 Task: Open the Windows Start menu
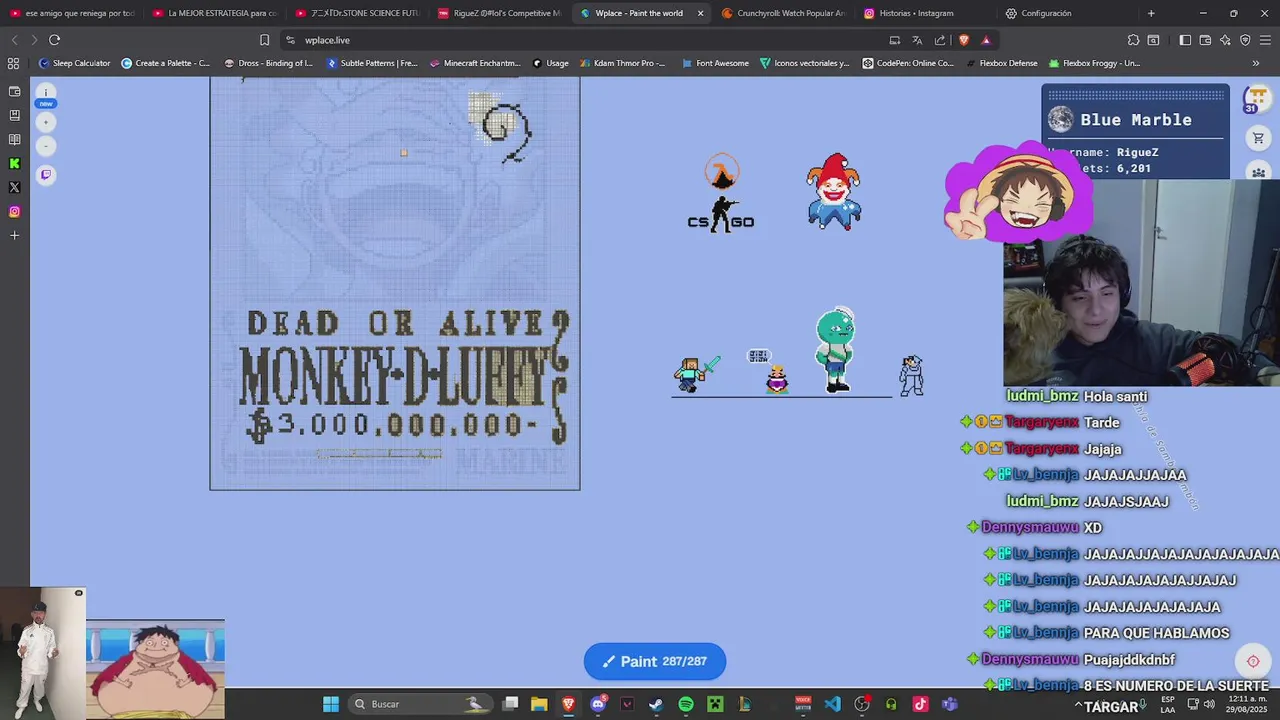(x=331, y=704)
